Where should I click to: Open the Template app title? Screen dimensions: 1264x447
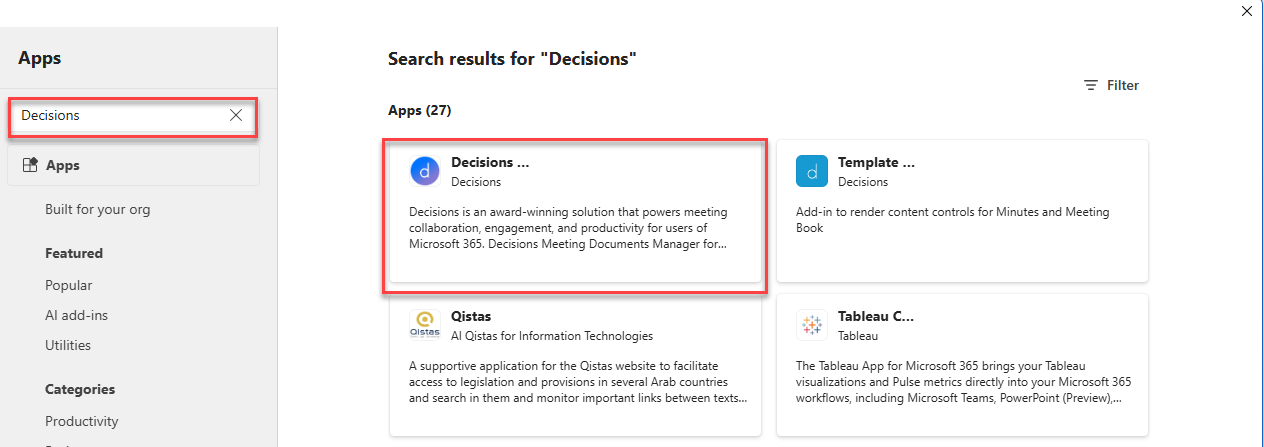[x=876, y=162]
